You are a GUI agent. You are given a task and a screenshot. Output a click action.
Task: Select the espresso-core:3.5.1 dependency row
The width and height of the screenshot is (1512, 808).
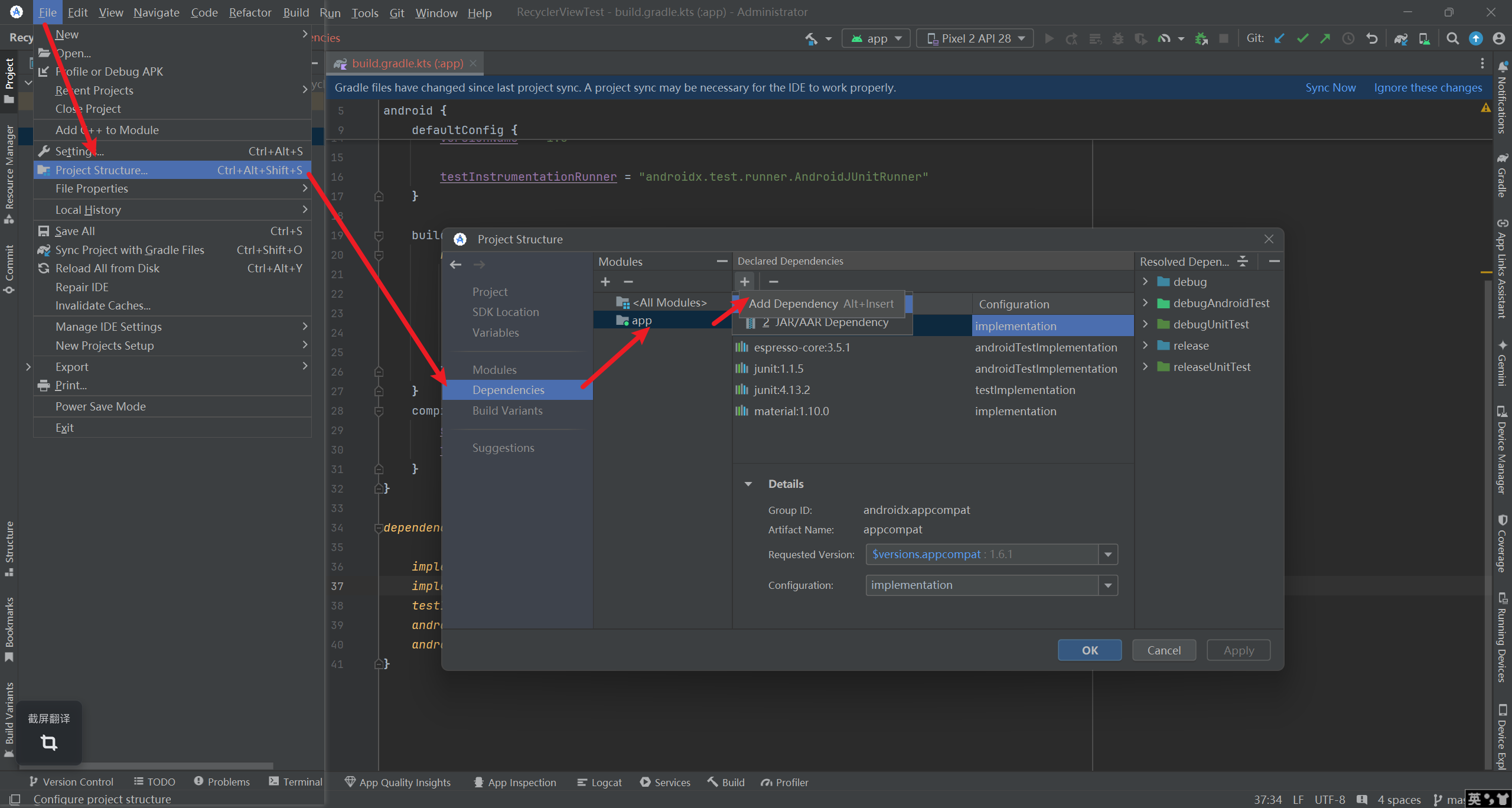click(x=933, y=347)
